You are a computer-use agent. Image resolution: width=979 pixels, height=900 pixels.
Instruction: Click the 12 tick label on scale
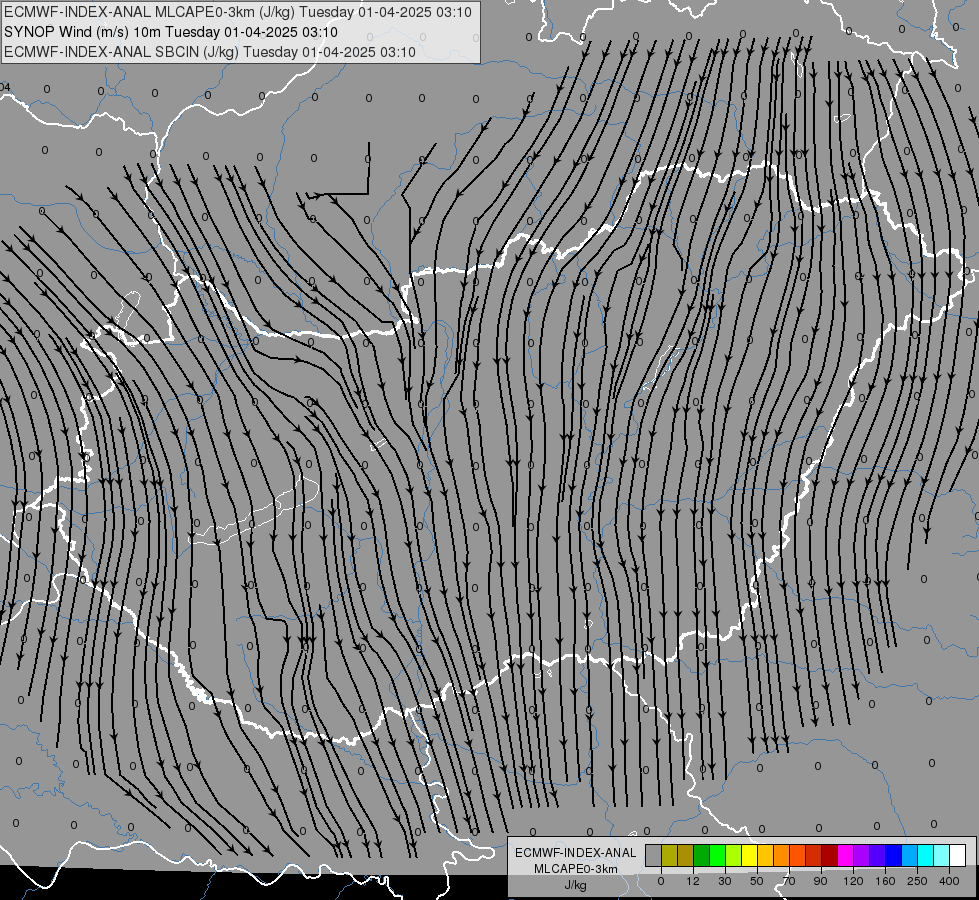[x=693, y=881]
